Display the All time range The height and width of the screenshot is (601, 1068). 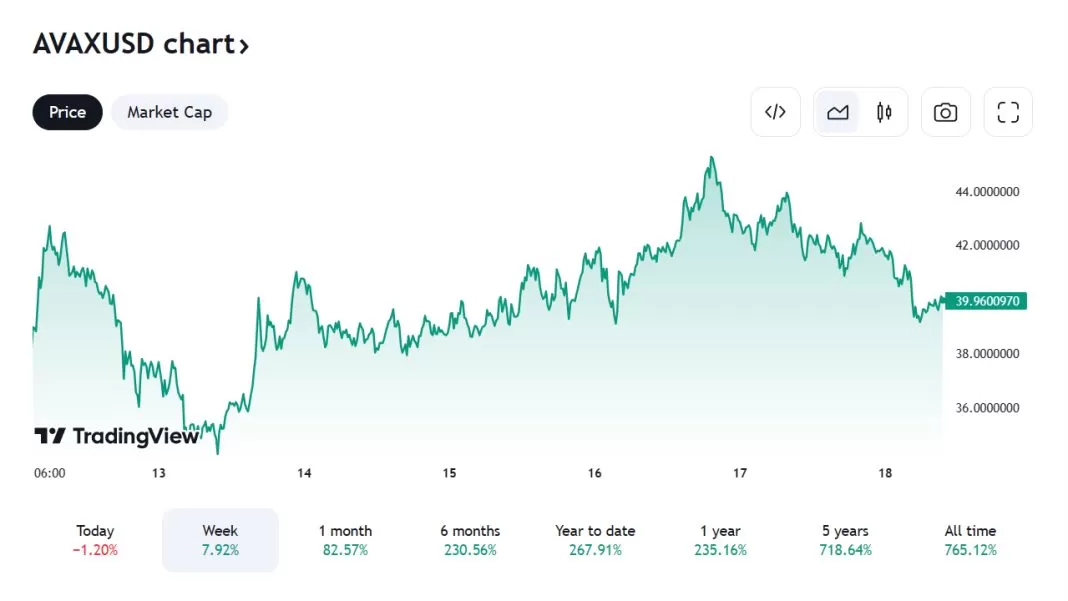pos(970,540)
